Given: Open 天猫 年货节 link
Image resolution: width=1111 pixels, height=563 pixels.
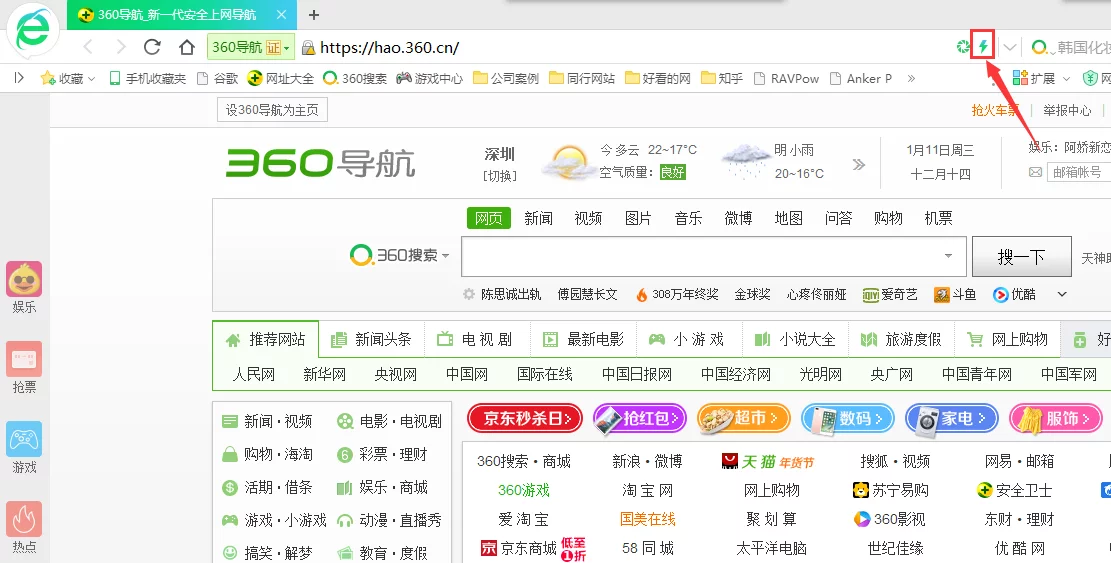Looking at the screenshot, I should point(767,462).
